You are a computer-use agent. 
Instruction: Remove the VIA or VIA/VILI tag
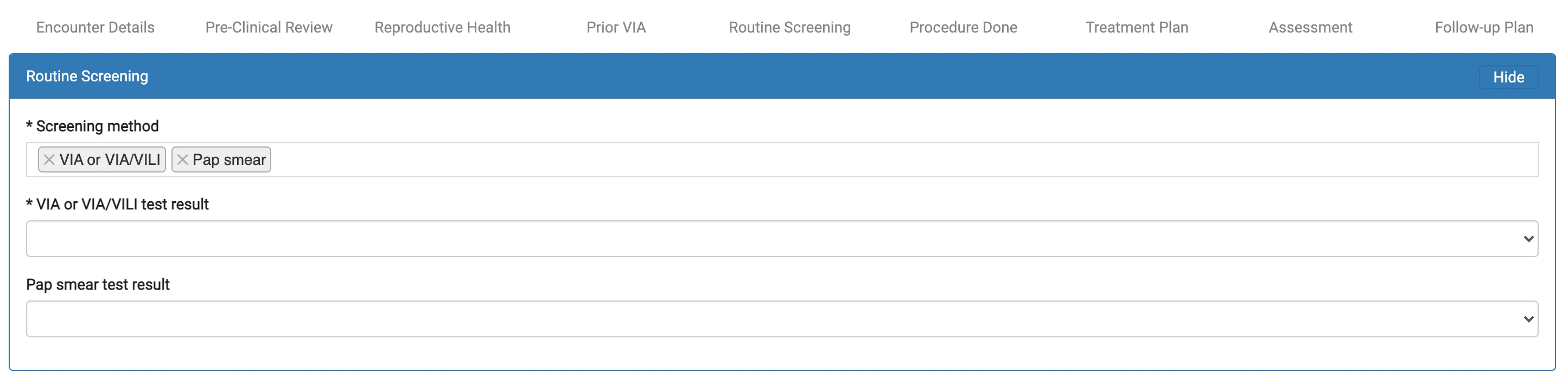tap(49, 159)
